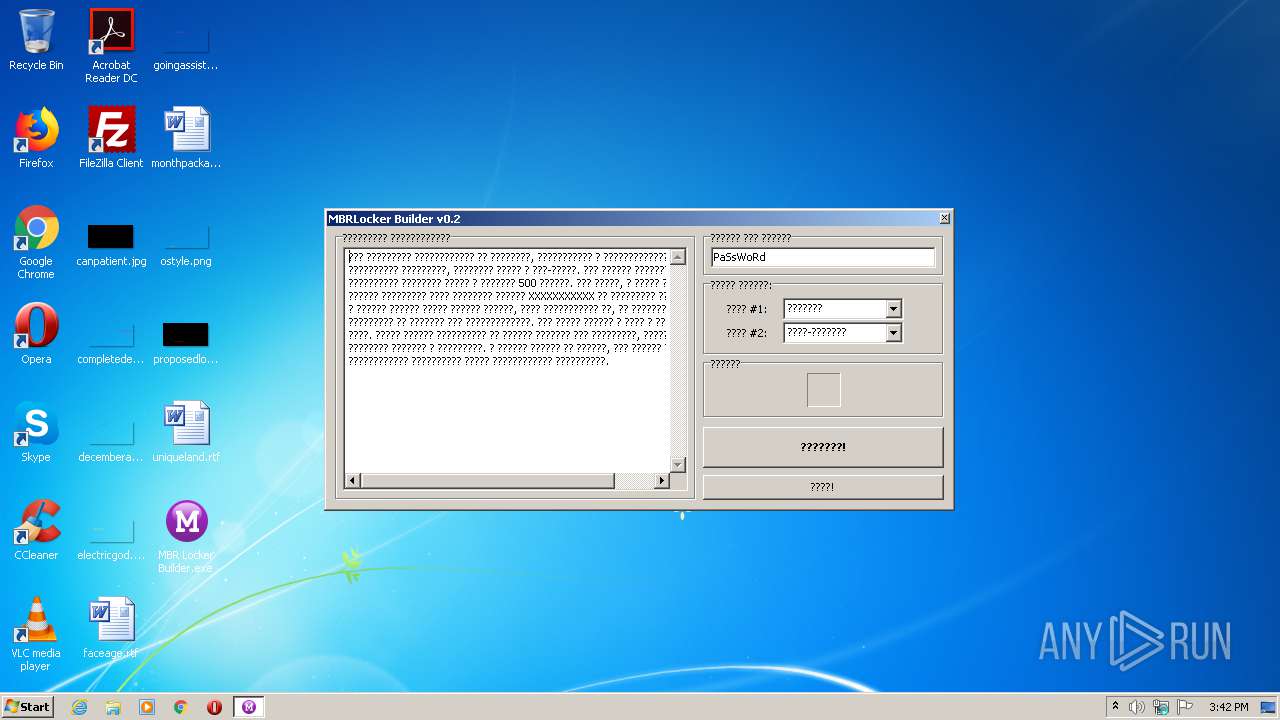Open Acrobat Reader DC desktop shortcut
The image size is (1280, 720).
111,45
